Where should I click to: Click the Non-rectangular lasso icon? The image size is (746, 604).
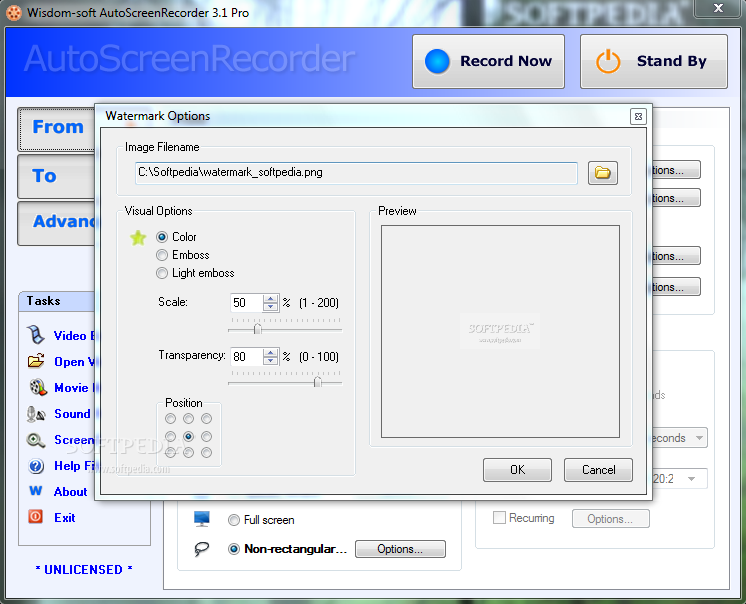pyautogui.click(x=202, y=549)
